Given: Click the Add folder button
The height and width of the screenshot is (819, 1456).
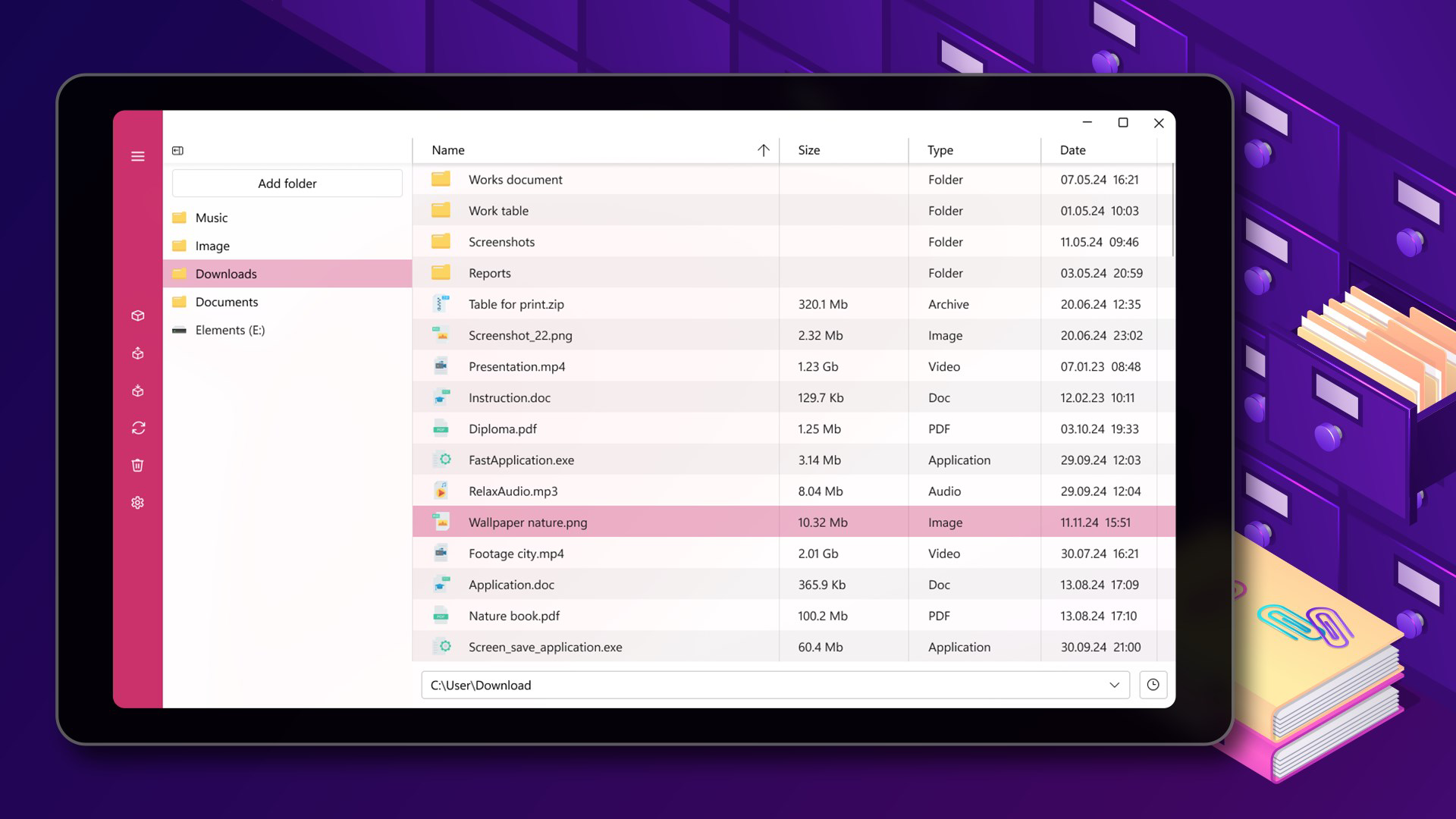Looking at the screenshot, I should point(287,184).
